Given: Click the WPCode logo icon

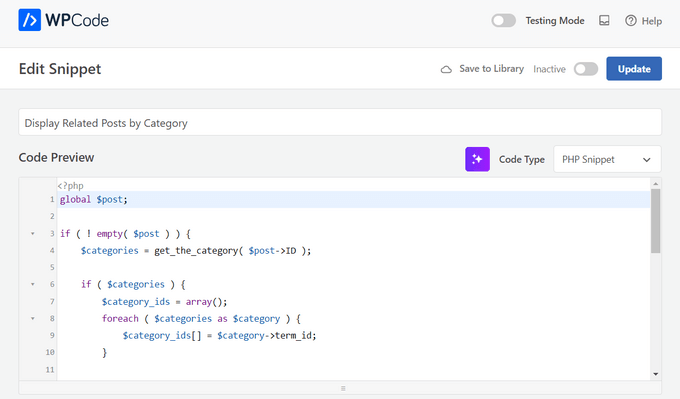Looking at the screenshot, I should [29, 20].
